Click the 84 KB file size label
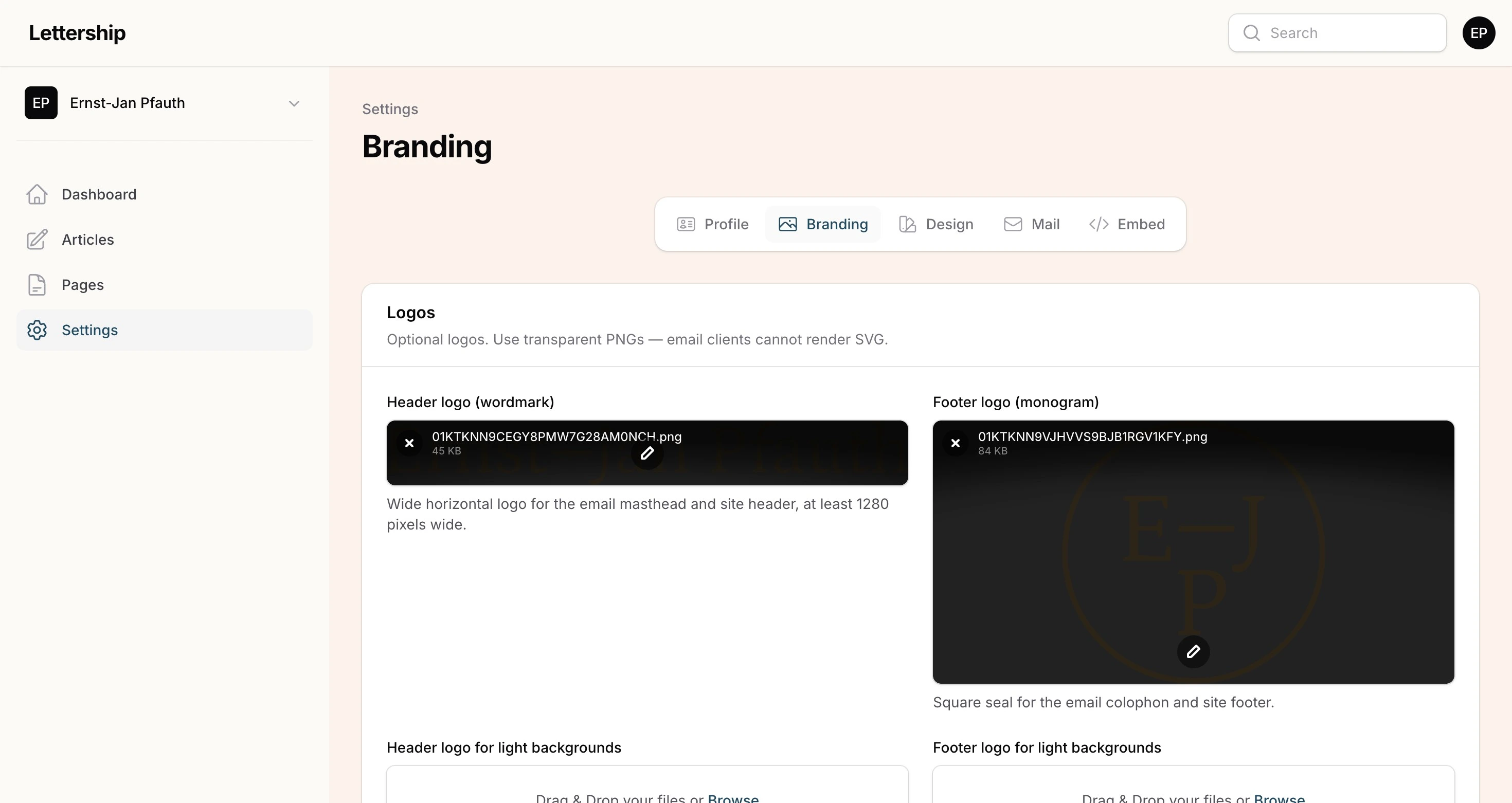Screen dimensions: 1512x803 coord(993,450)
